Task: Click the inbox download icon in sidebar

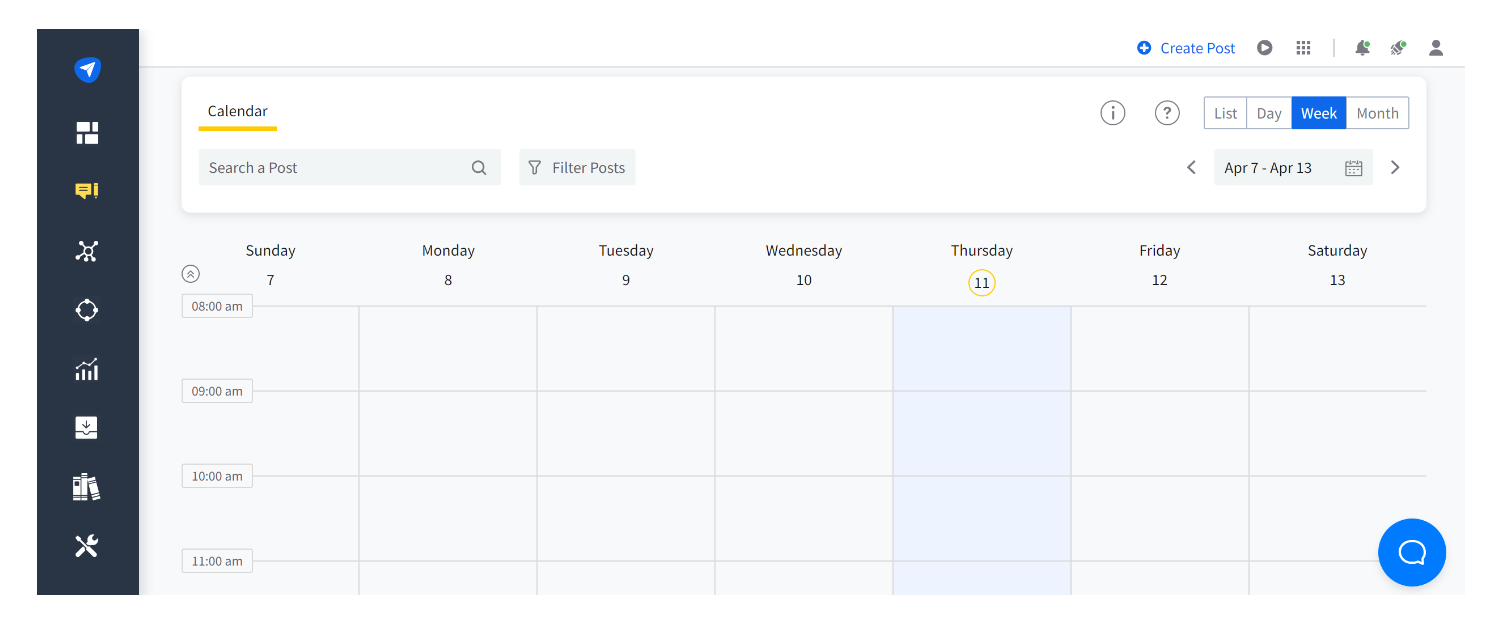Action: pos(87,428)
